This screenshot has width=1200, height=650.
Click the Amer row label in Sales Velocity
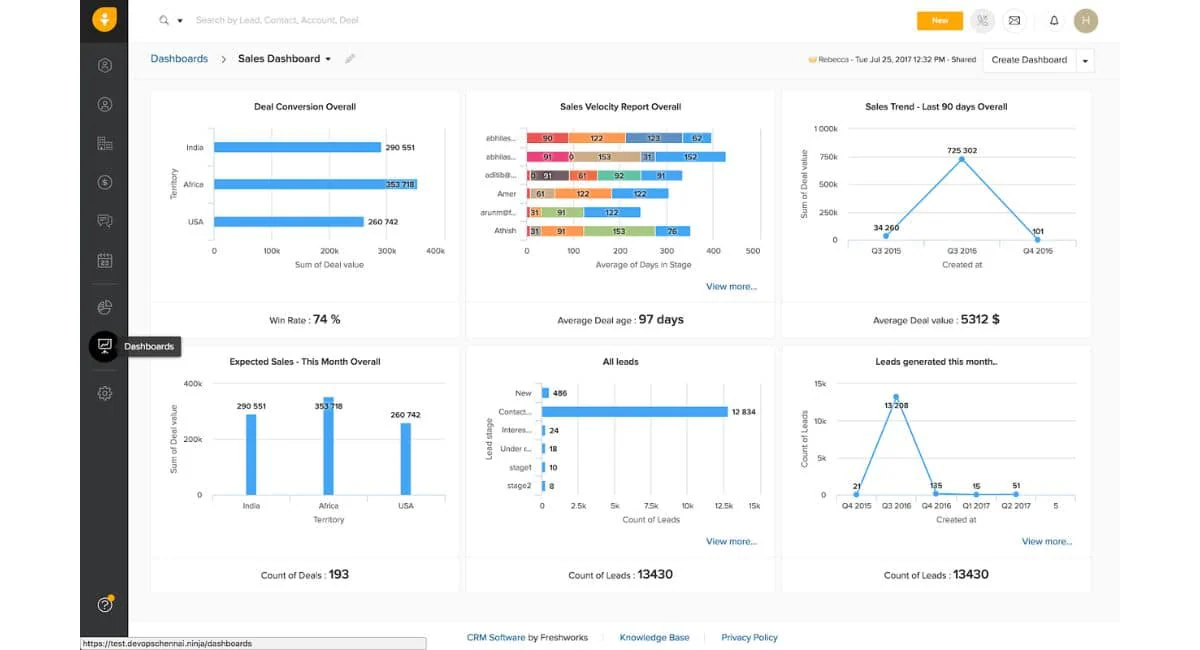[507, 194]
